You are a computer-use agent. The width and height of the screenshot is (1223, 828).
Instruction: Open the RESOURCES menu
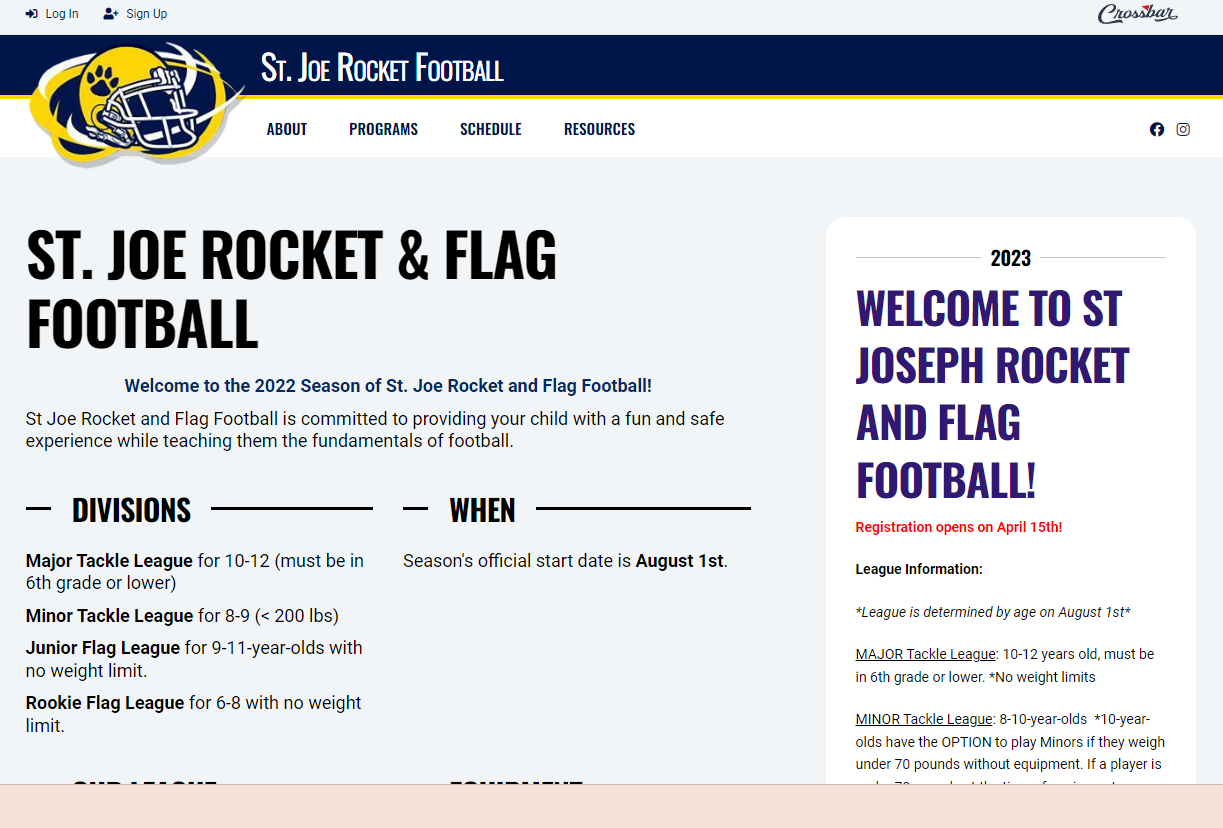pos(599,129)
